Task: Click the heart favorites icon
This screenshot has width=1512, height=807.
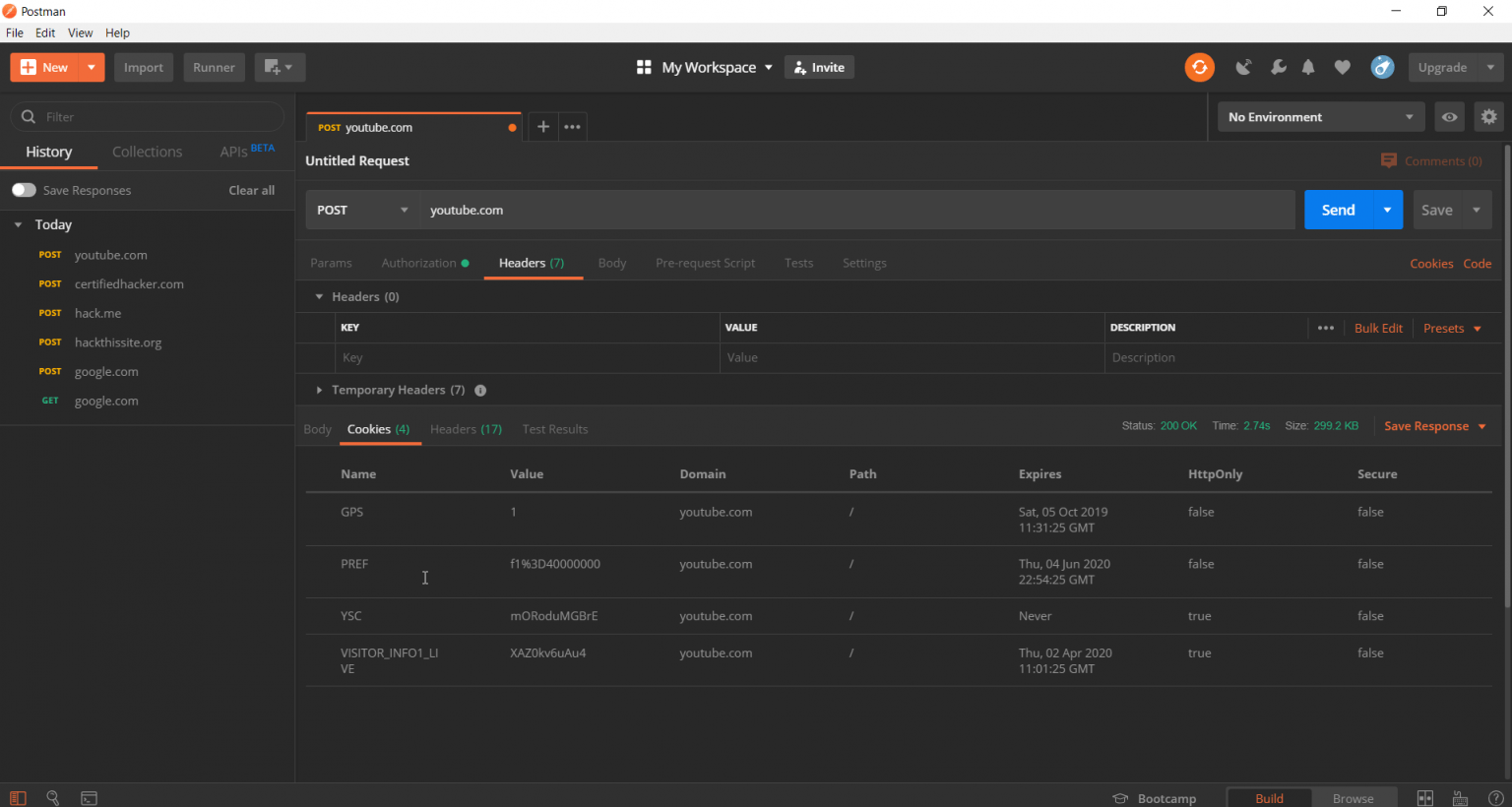Action: [1342, 67]
